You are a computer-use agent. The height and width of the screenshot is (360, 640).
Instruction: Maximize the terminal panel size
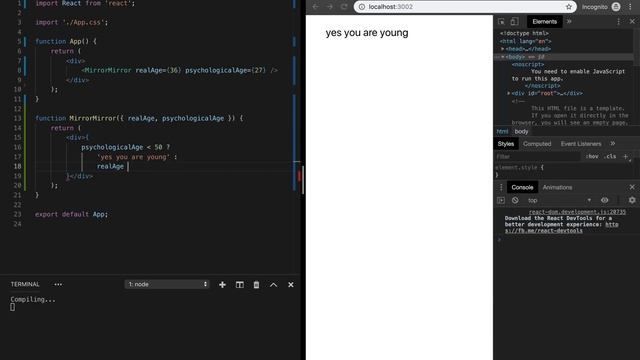(x=273, y=284)
